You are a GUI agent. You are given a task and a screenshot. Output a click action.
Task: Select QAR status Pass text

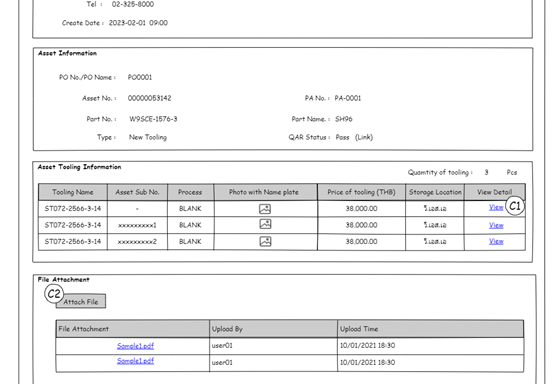(x=343, y=137)
